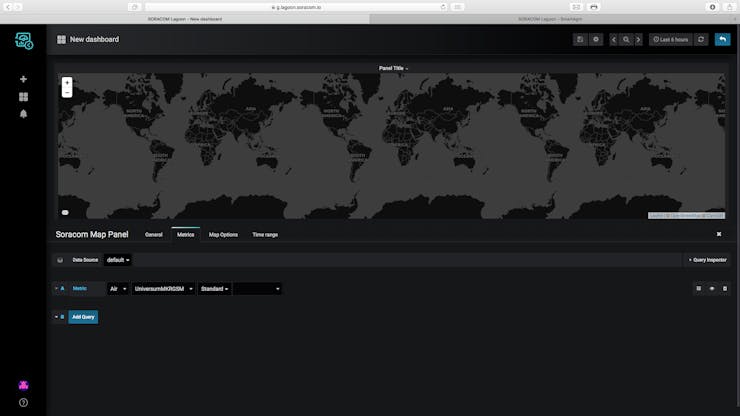Screen dimensions: 740x416
Task: Click the New dashboard title
Action: click(94, 40)
